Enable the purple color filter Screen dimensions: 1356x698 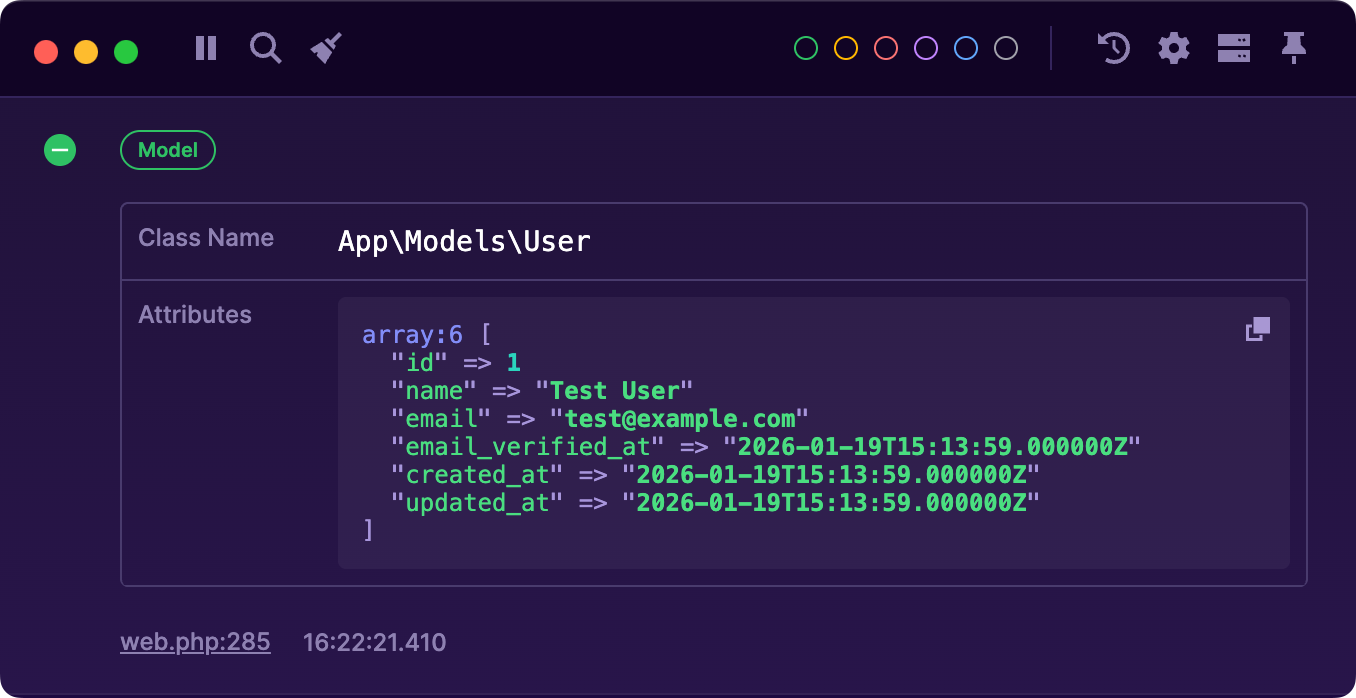tap(925, 47)
